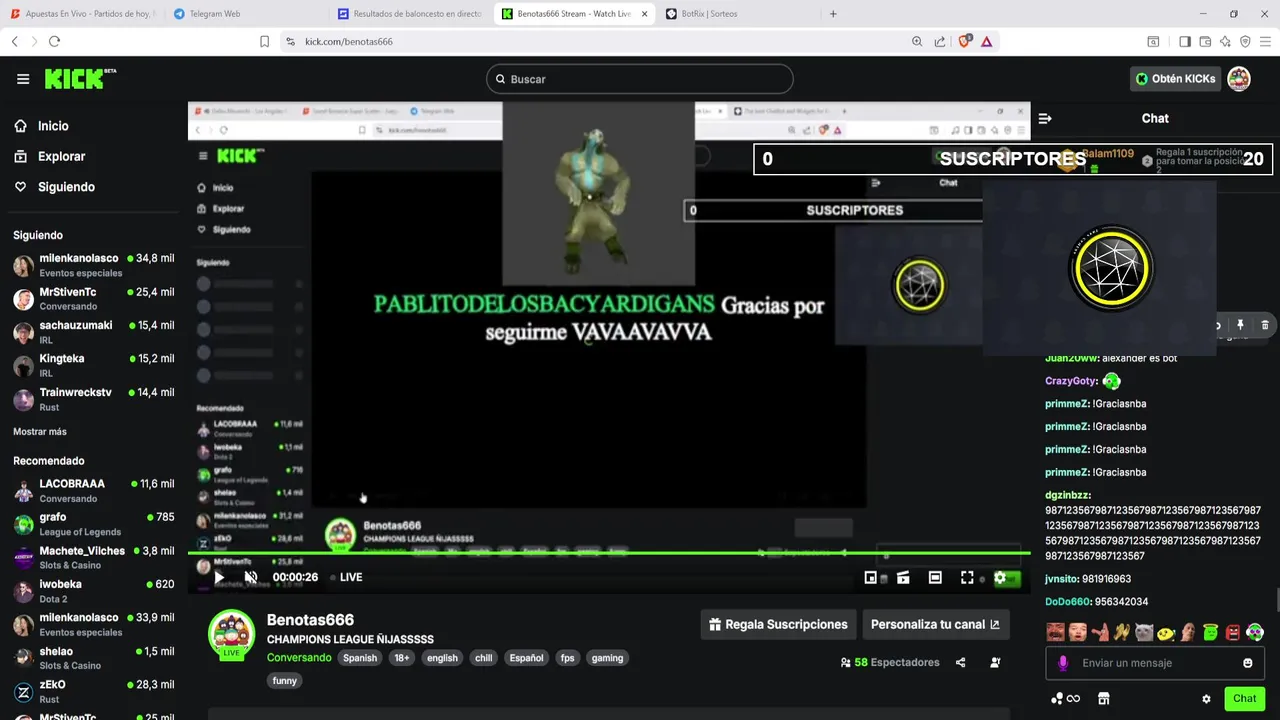Open grafo recommended channel
Image resolution: width=1280 pixels, height=720 pixels.
pos(94,524)
